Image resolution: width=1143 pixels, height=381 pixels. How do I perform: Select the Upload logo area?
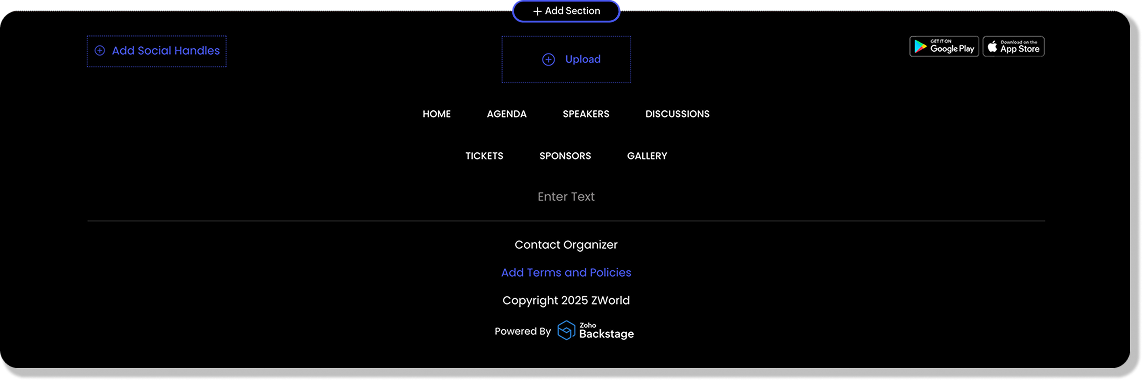click(x=566, y=60)
